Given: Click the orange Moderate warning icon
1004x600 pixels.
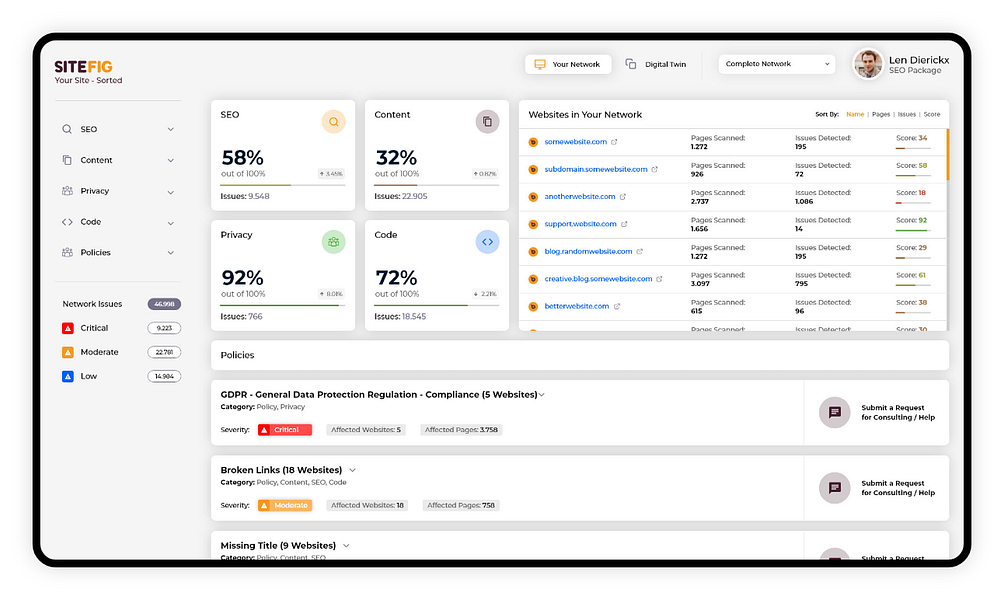Looking at the screenshot, I should pos(67,352).
